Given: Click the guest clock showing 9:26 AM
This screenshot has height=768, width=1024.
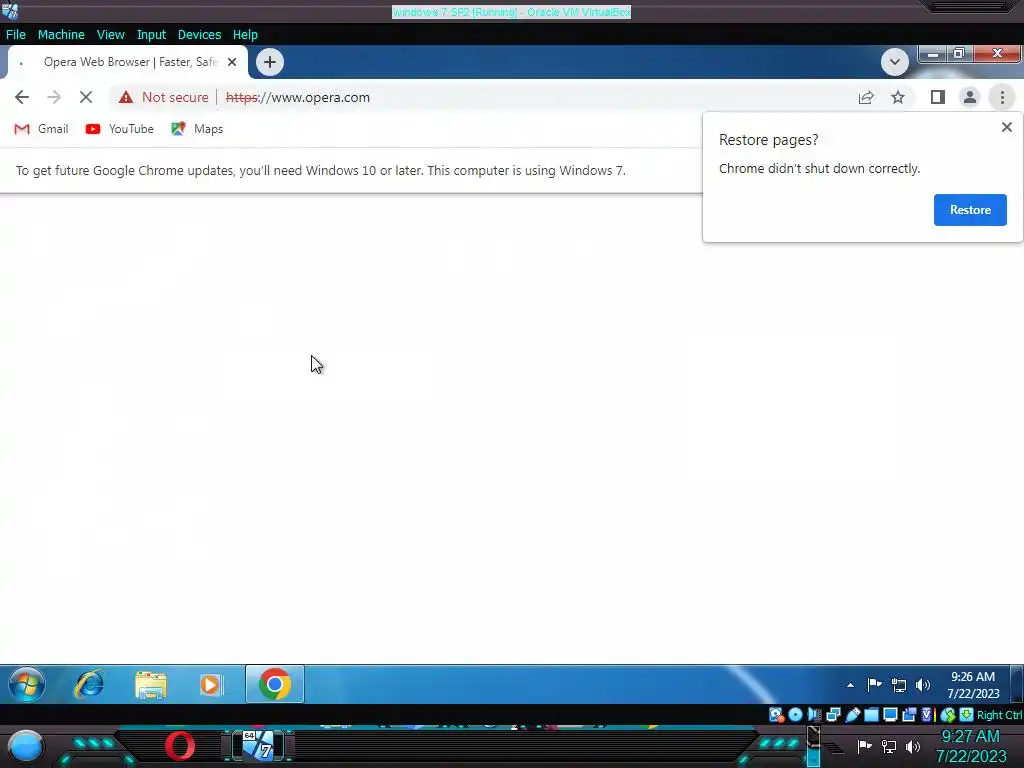Looking at the screenshot, I should [x=973, y=684].
